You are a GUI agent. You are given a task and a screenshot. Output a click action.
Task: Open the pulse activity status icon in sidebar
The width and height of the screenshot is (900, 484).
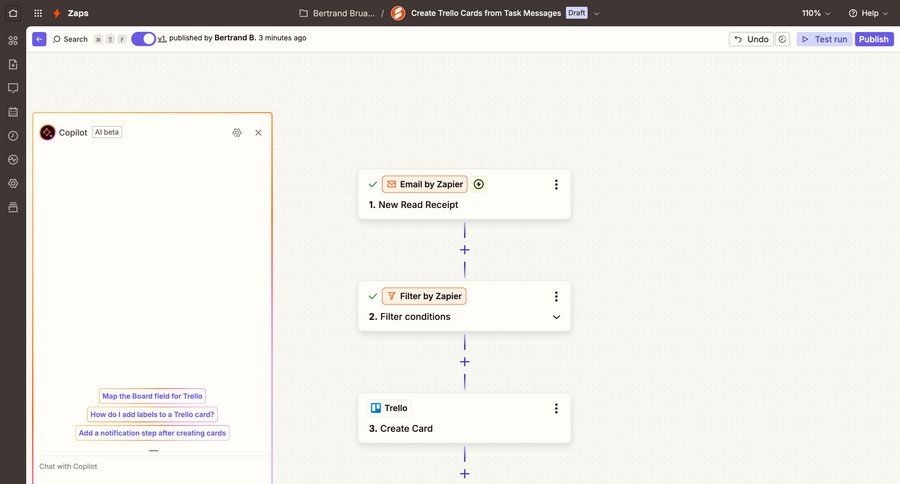pos(13,160)
